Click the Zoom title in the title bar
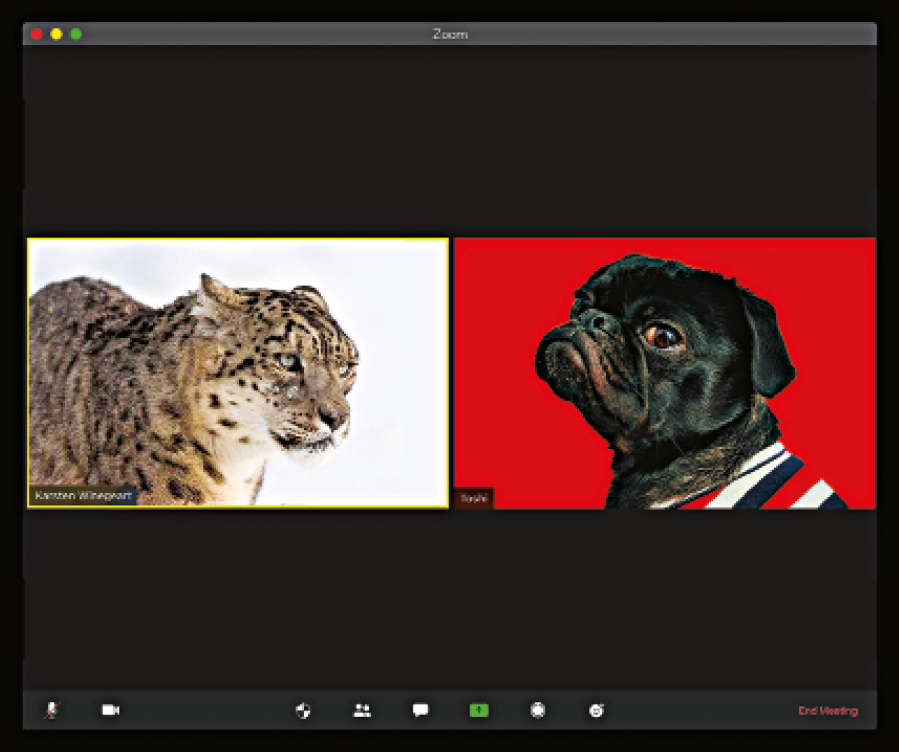The width and height of the screenshot is (899, 752). 449,34
